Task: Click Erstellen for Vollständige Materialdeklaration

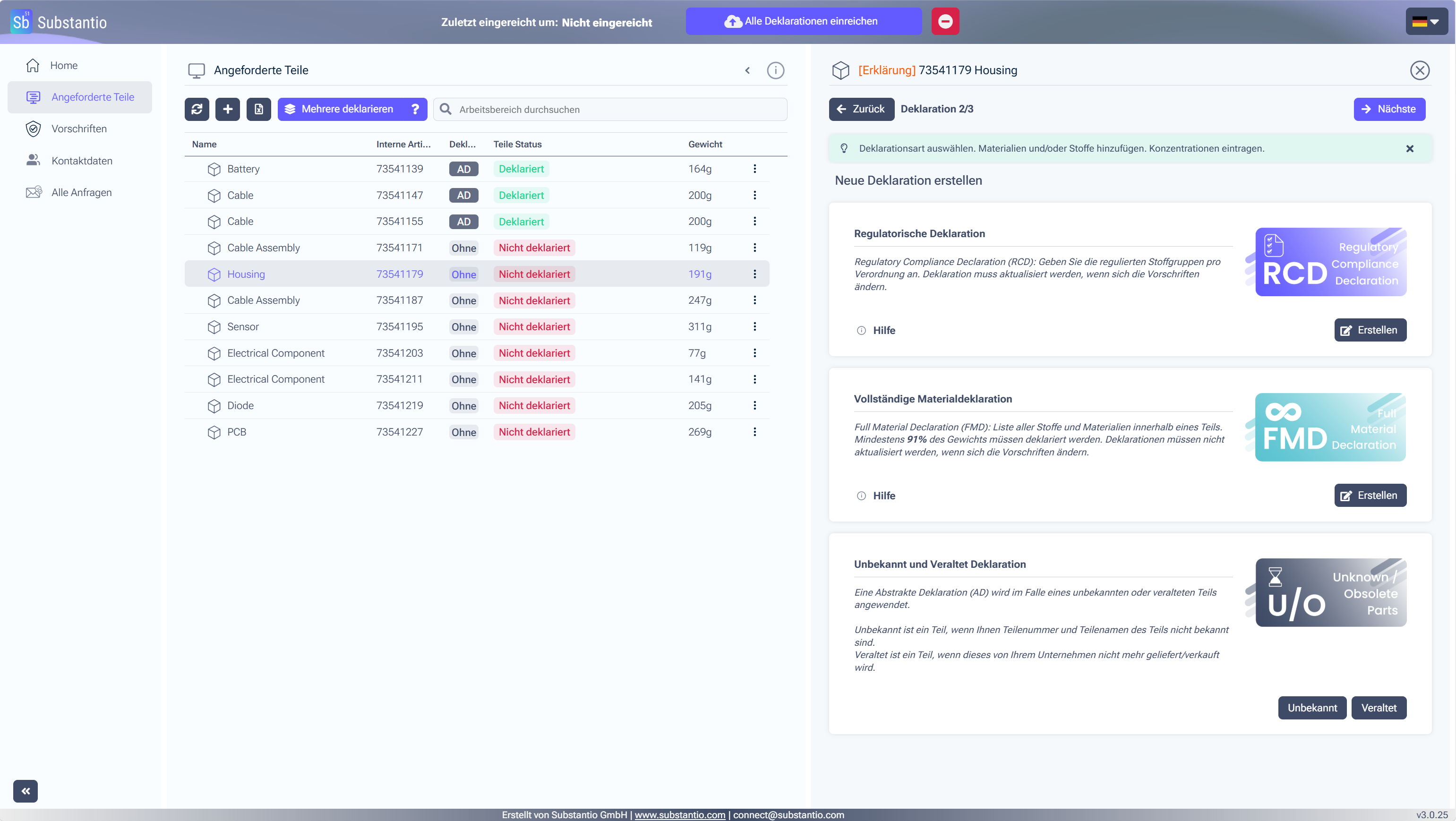Action: [x=1370, y=496]
